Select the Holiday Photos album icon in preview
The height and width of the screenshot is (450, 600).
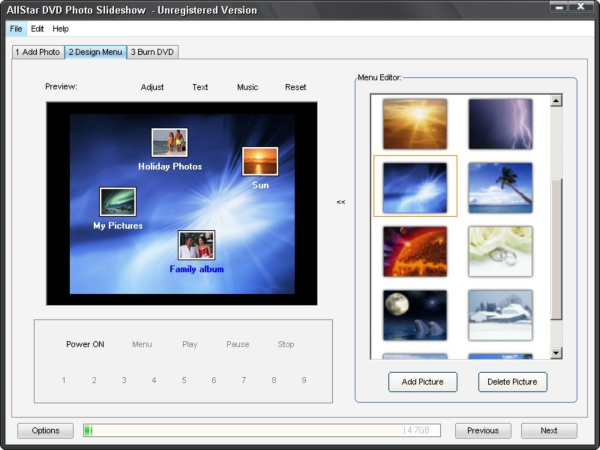(169, 142)
